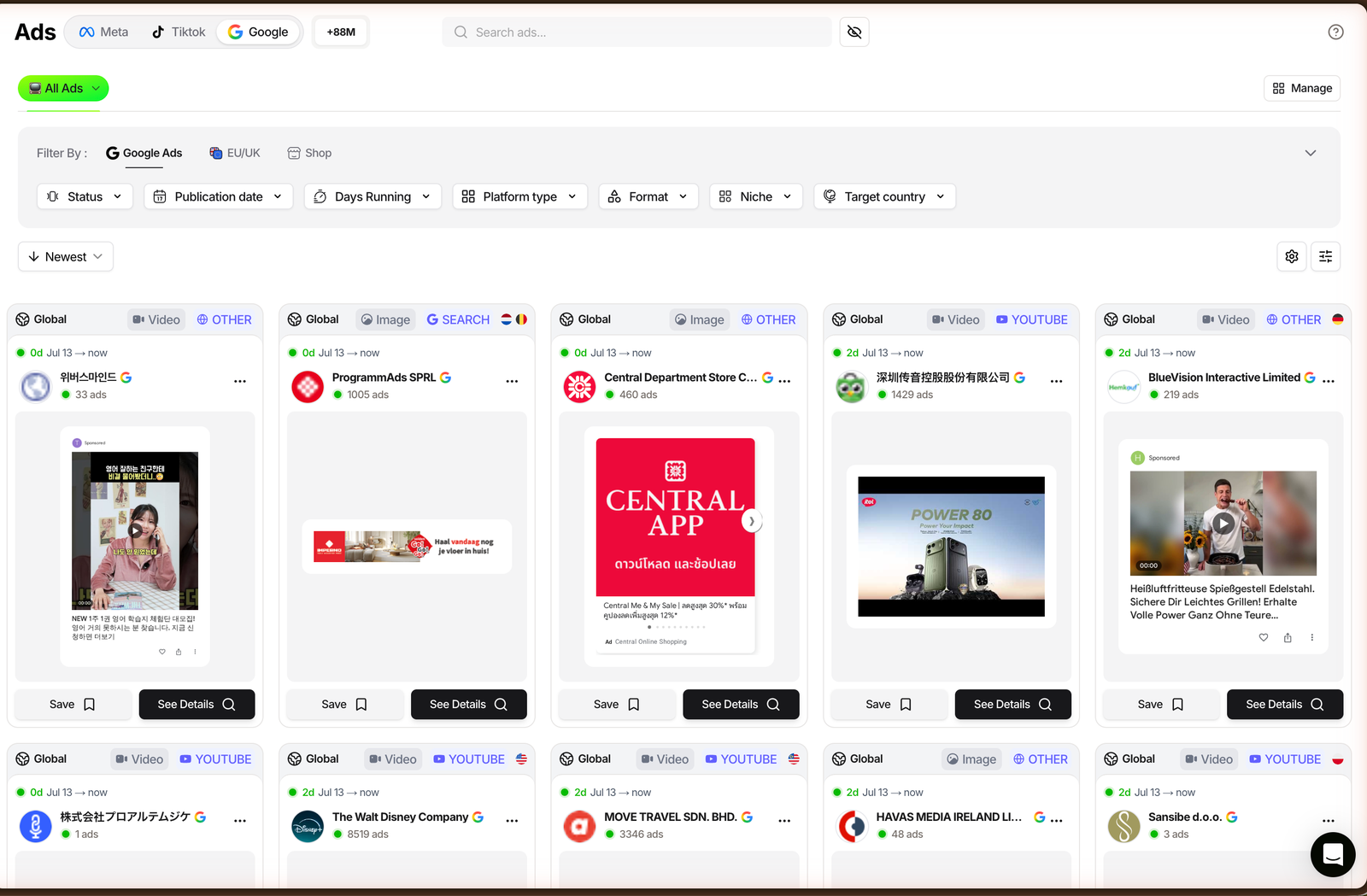Click the Search ads input field

pos(637,32)
